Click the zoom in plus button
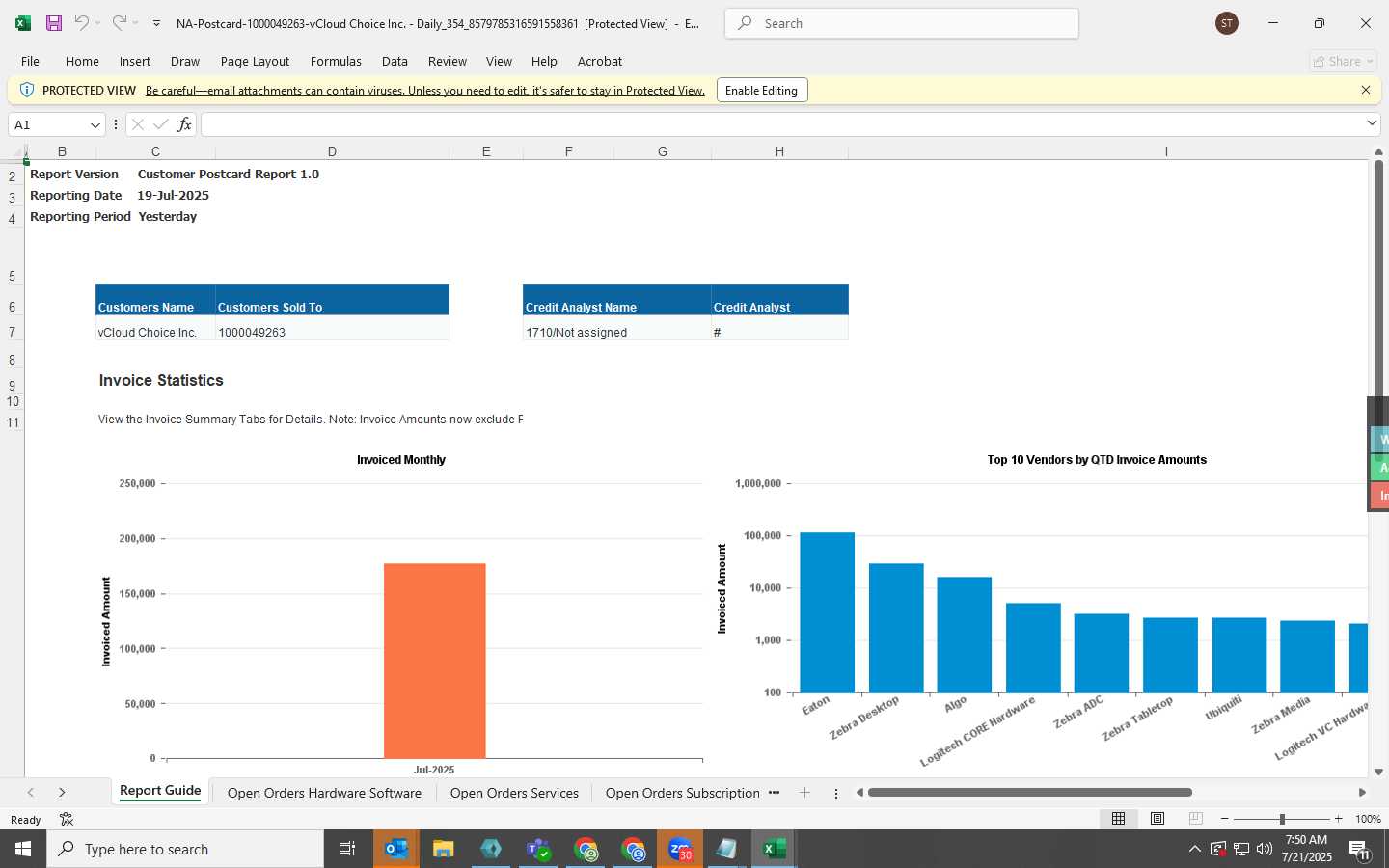The image size is (1389, 868). 1339,819
